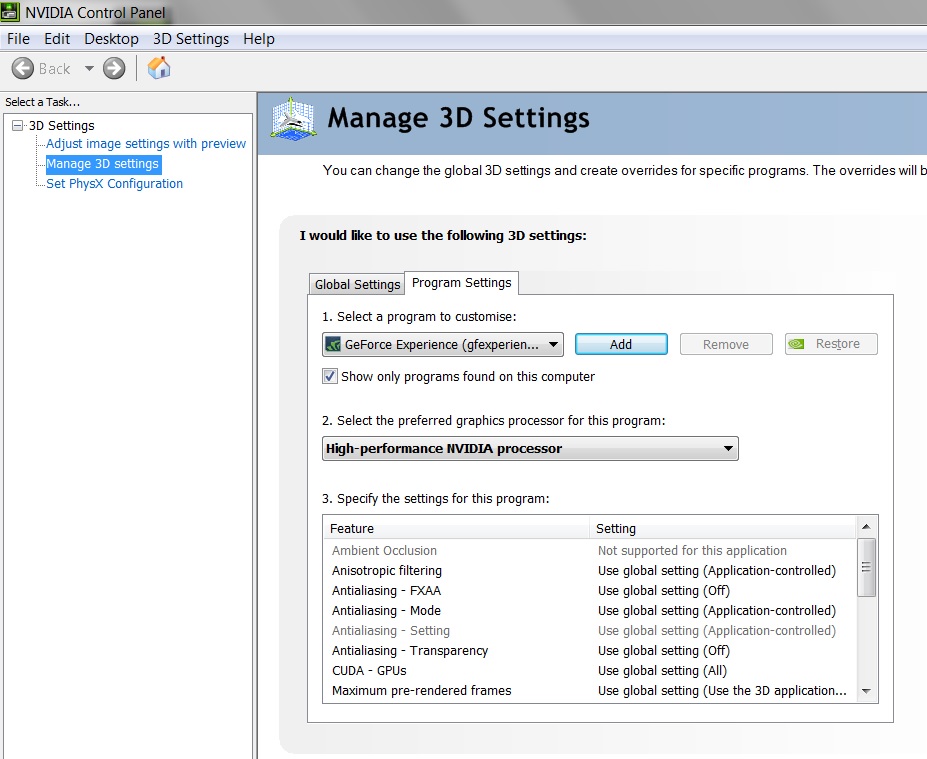Screen dimensions: 927x759
Task: Toggle Show only programs found on this computer
Action: point(330,377)
